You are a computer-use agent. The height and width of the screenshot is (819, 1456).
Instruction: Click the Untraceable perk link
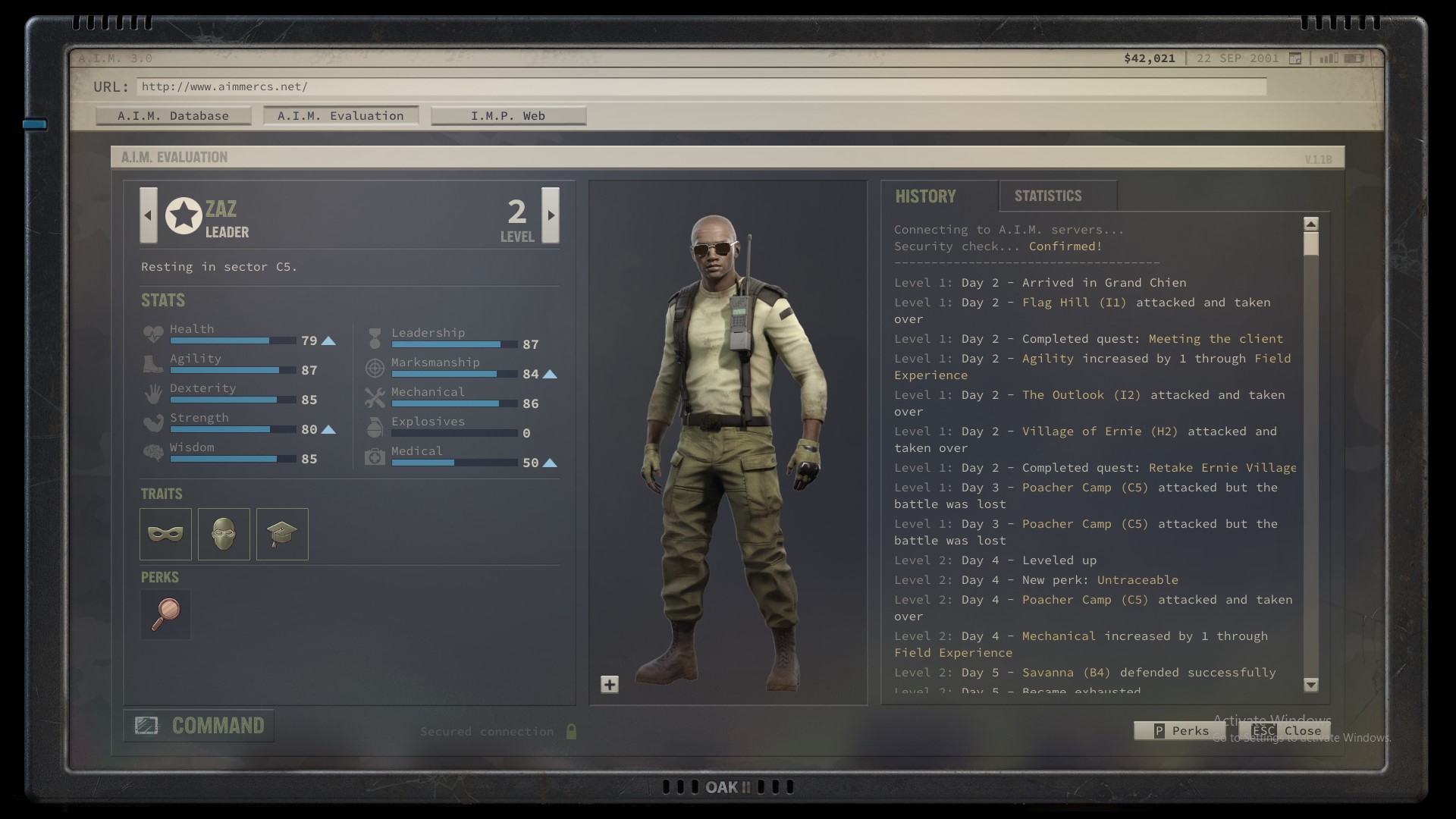[x=1137, y=580]
